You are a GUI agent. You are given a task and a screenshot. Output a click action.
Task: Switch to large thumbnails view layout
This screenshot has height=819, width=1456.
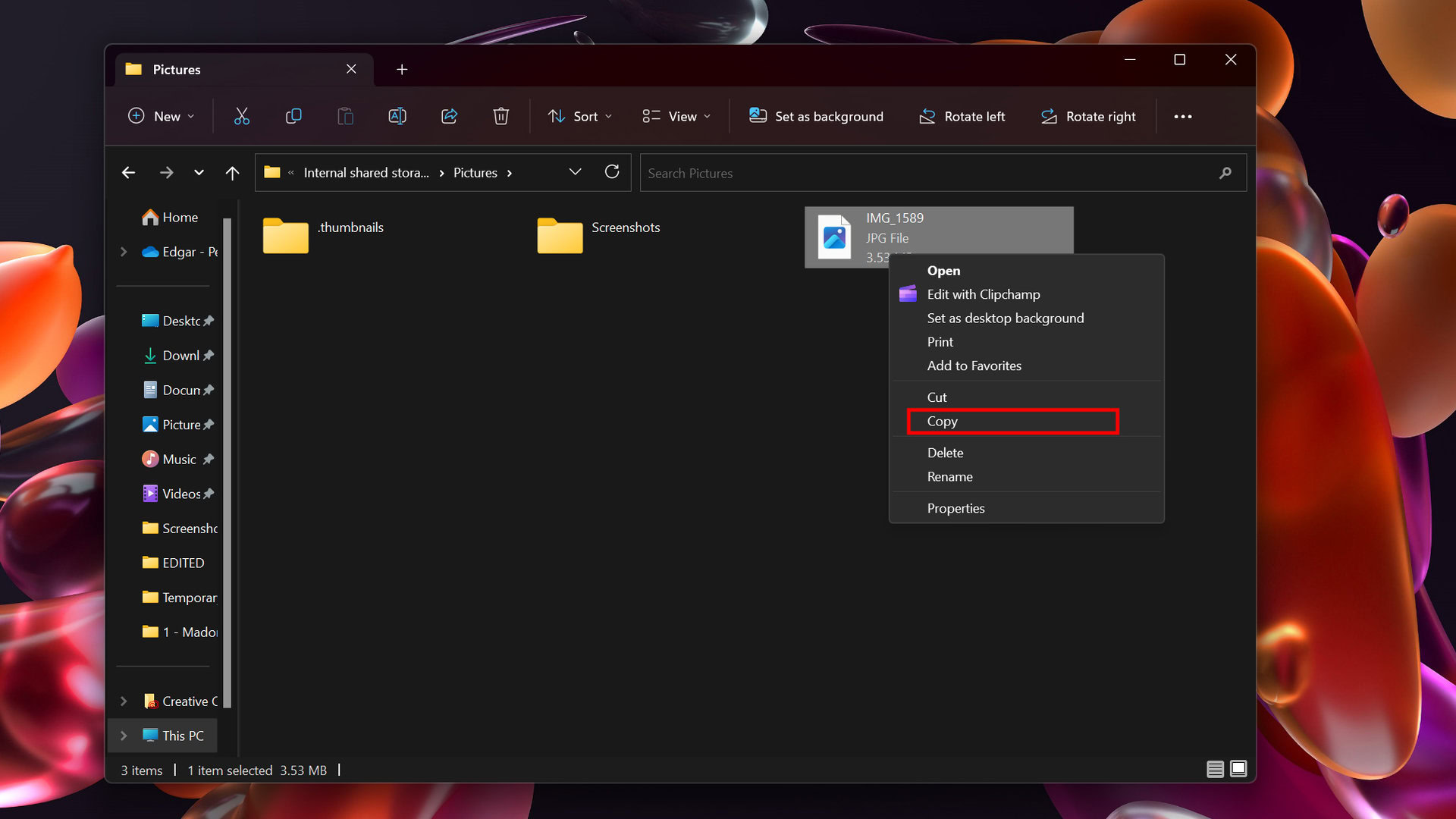click(1238, 769)
